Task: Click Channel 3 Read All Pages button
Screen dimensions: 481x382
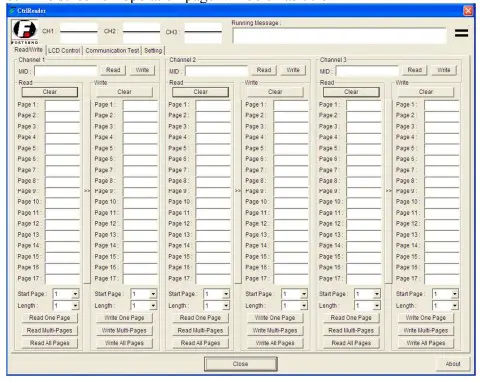Action: 351,343
